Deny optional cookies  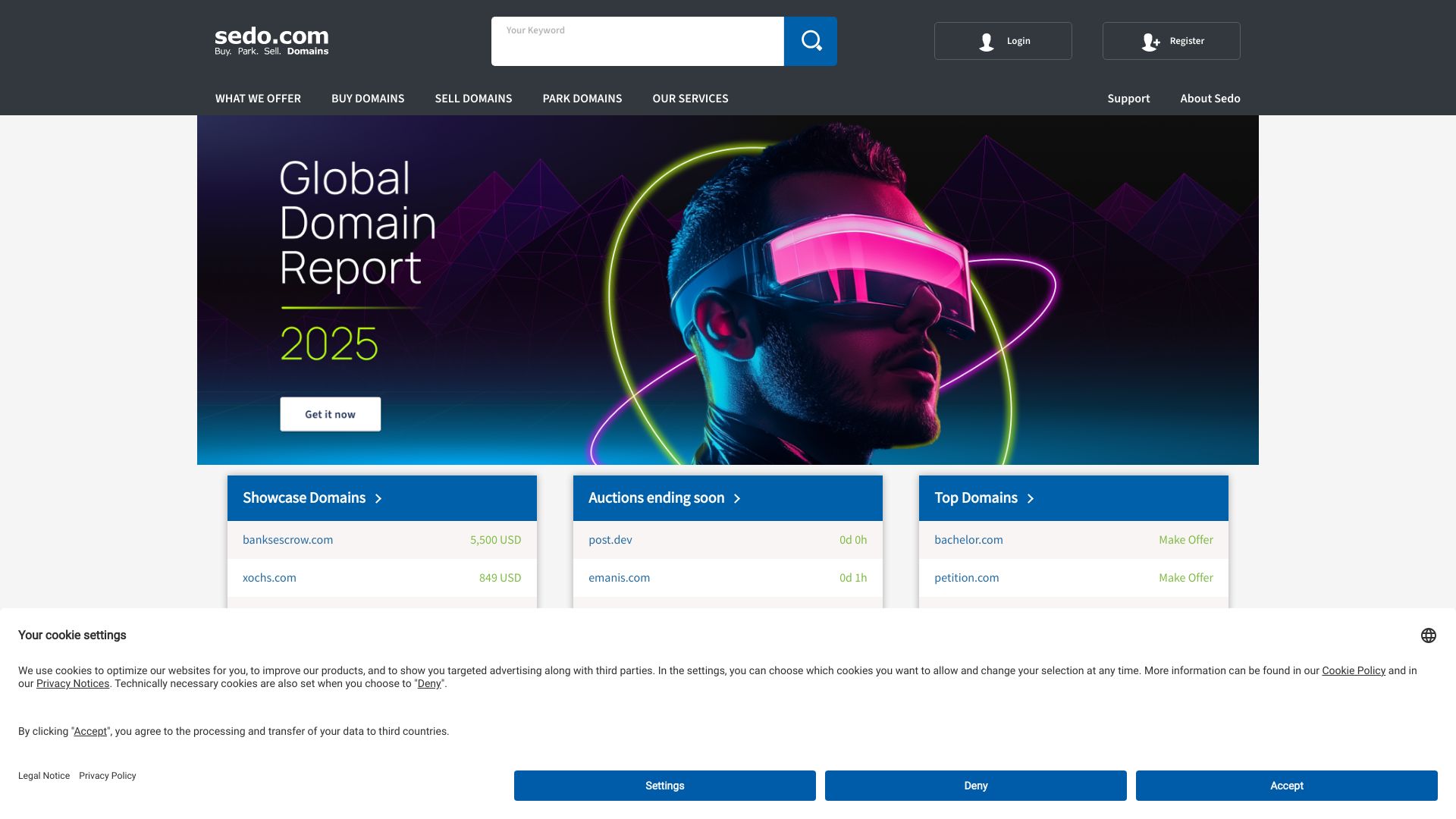pos(975,786)
